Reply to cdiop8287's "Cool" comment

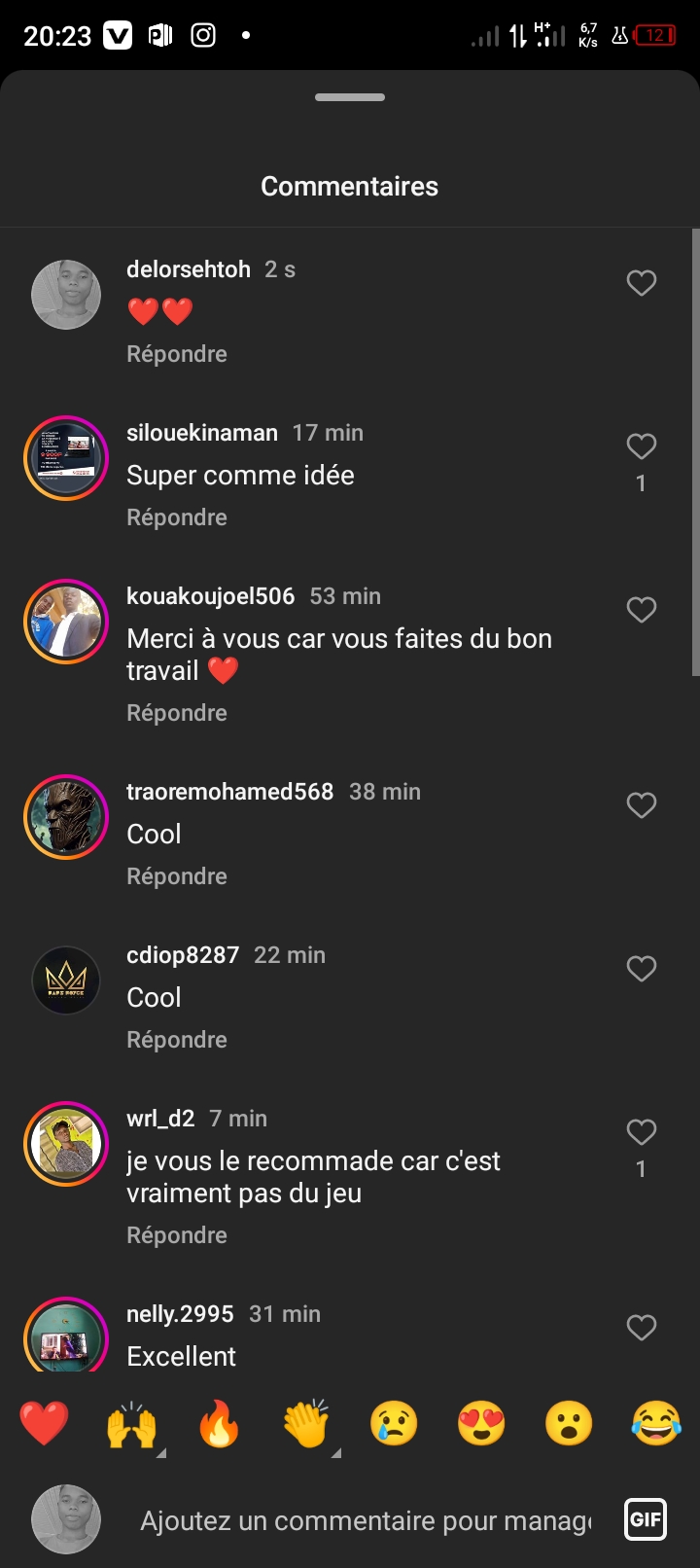tap(177, 1040)
